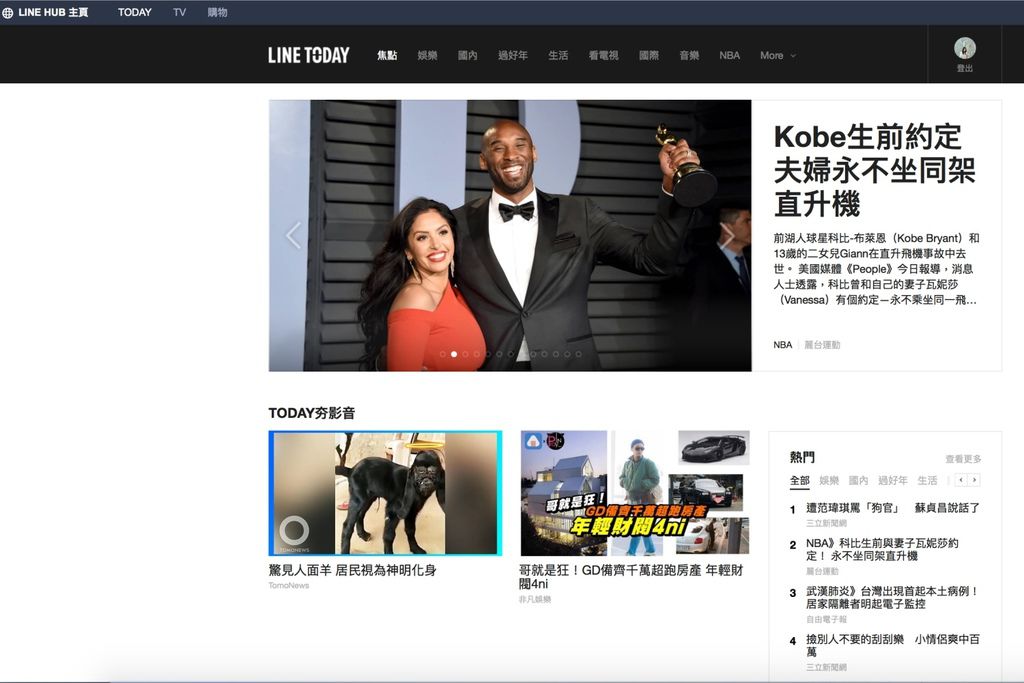Click LINE HUB 主頁 in the top bar
This screenshot has height=683, width=1024.
click(53, 12)
